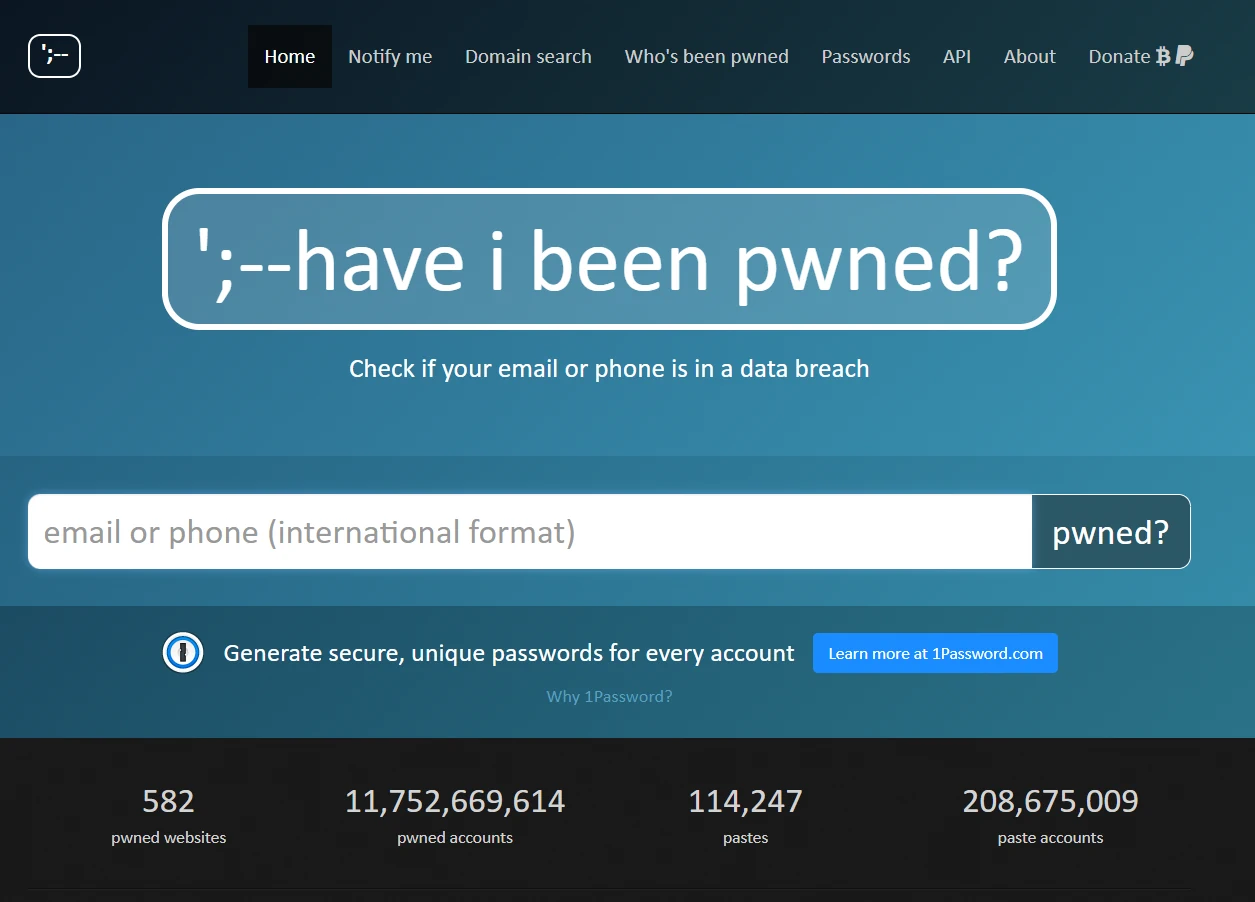Go to the Home nav item

[289, 57]
